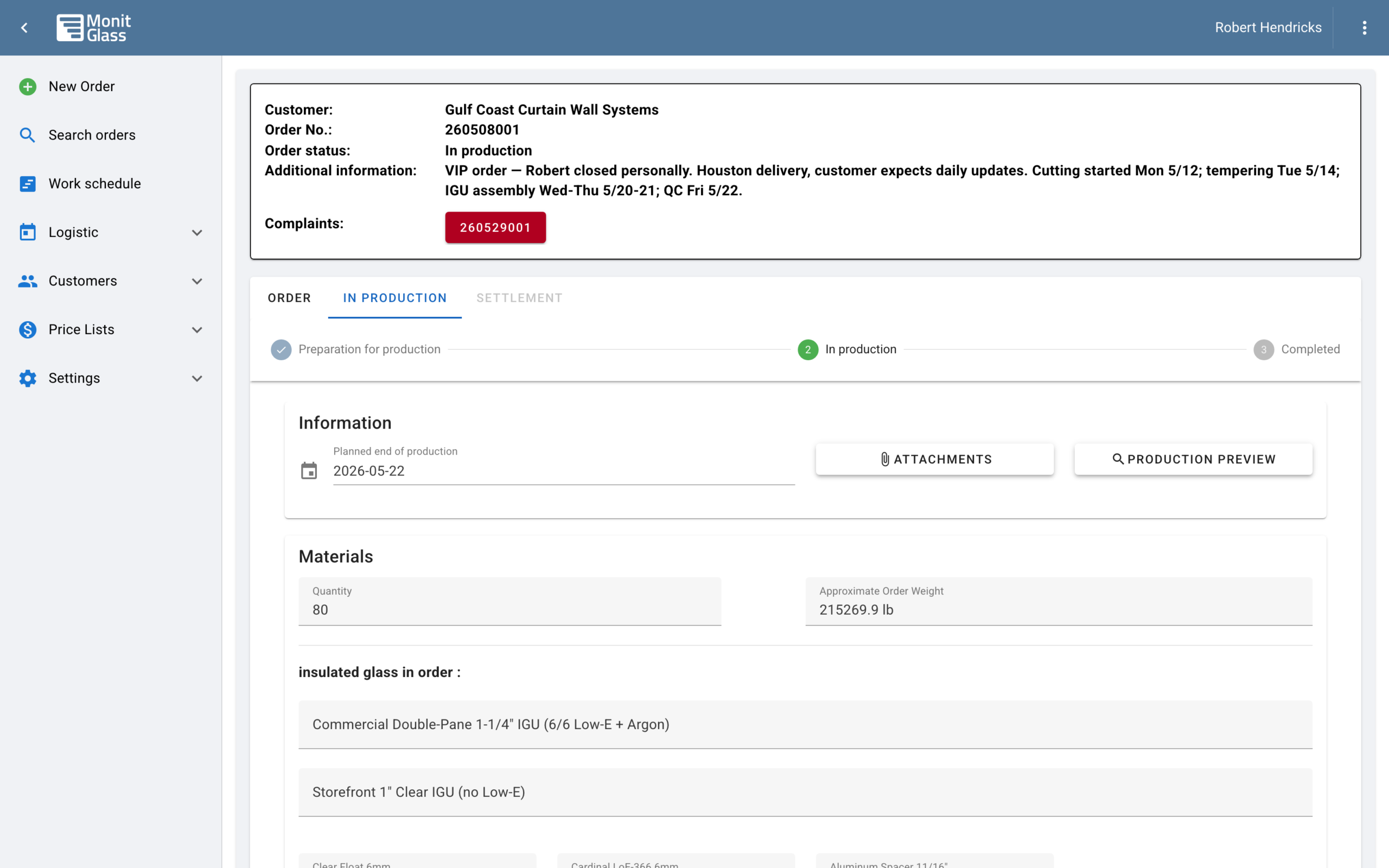This screenshot has height=868, width=1389.
Task: Open complaint 260529001
Action: pyautogui.click(x=495, y=227)
